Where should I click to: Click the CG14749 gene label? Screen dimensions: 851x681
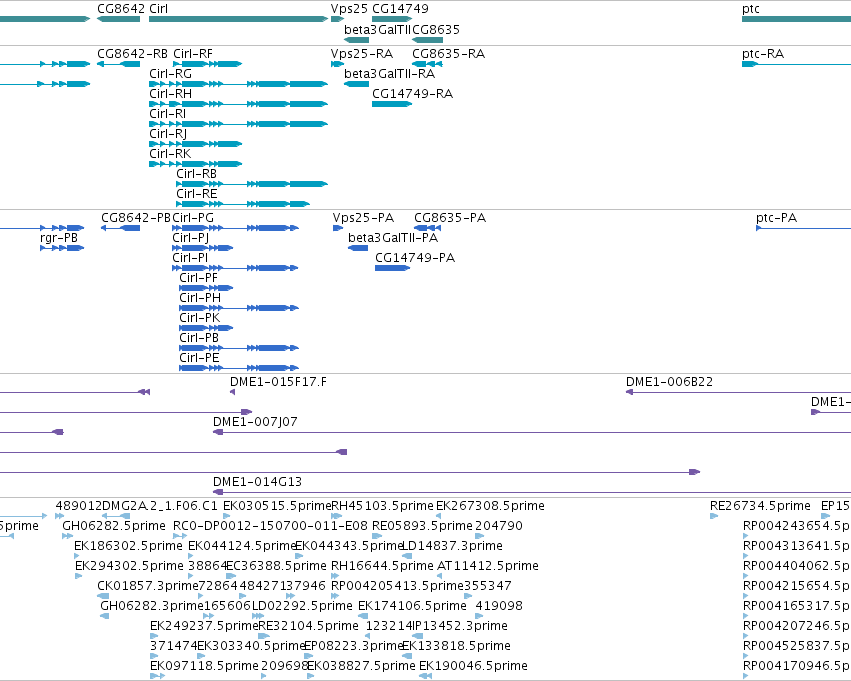401,9
